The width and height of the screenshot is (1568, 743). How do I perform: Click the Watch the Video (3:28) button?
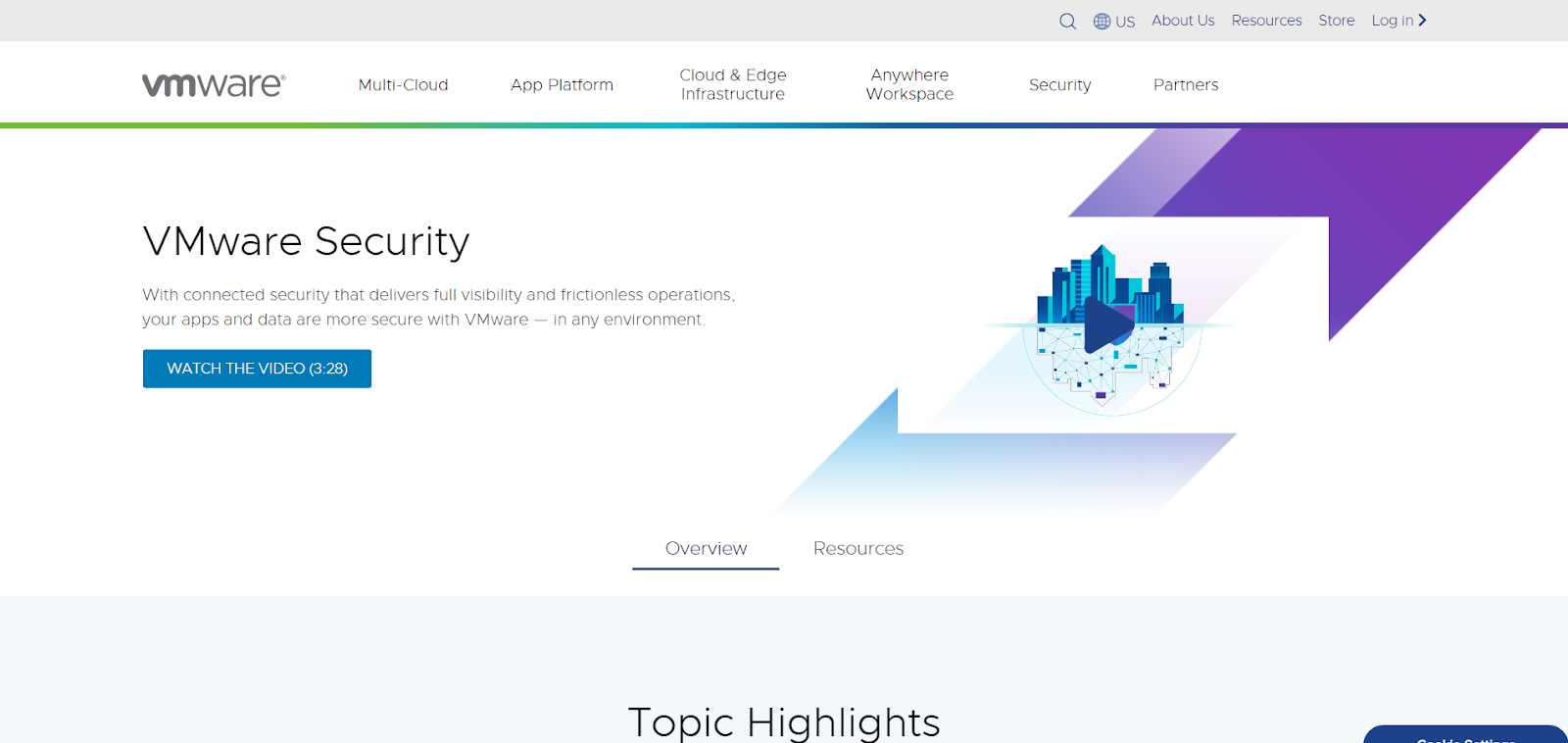pos(257,369)
